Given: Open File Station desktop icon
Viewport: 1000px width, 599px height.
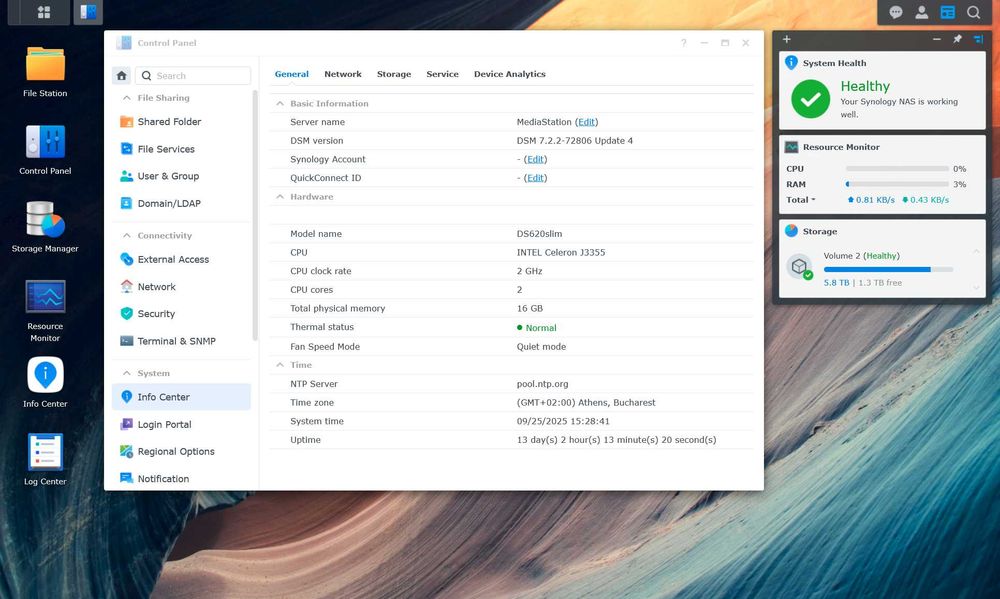Looking at the screenshot, I should pyautogui.click(x=45, y=73).
